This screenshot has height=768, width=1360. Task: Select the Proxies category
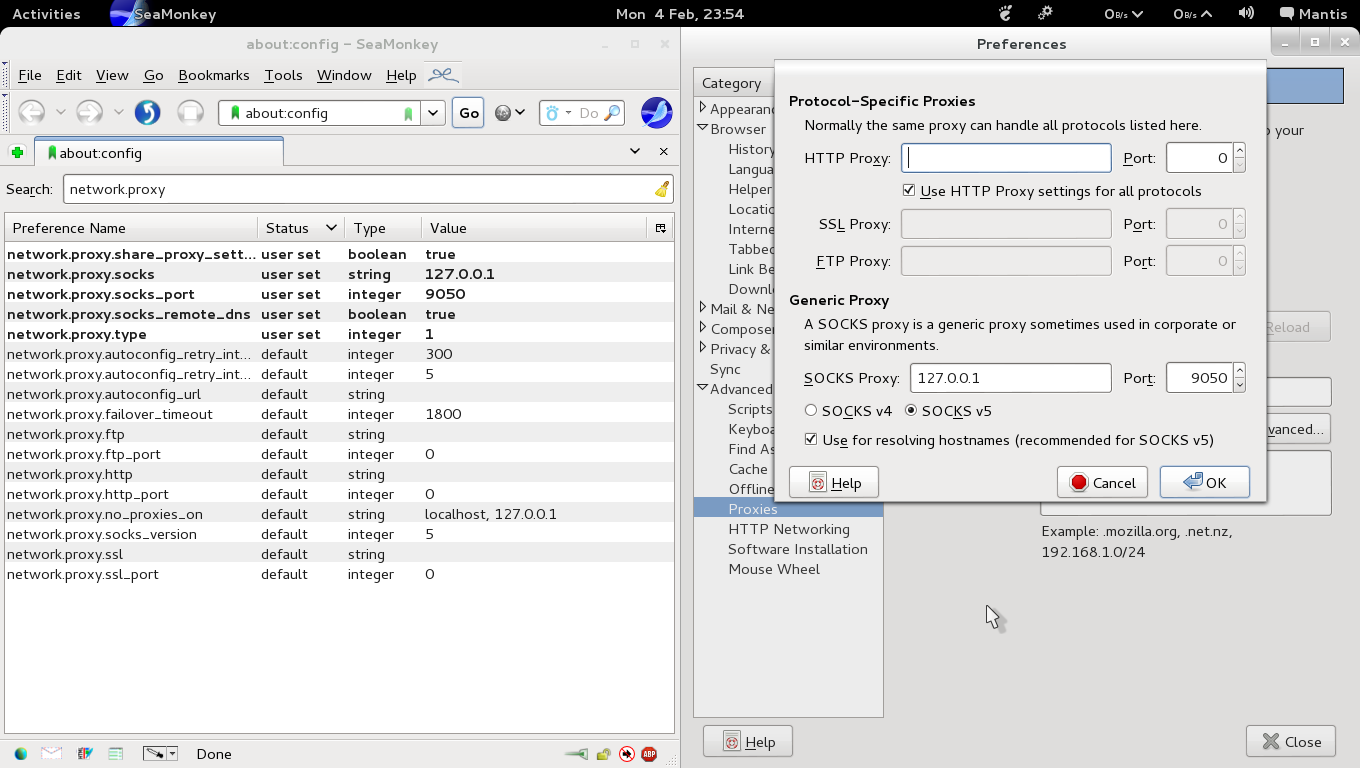(788, 509)
